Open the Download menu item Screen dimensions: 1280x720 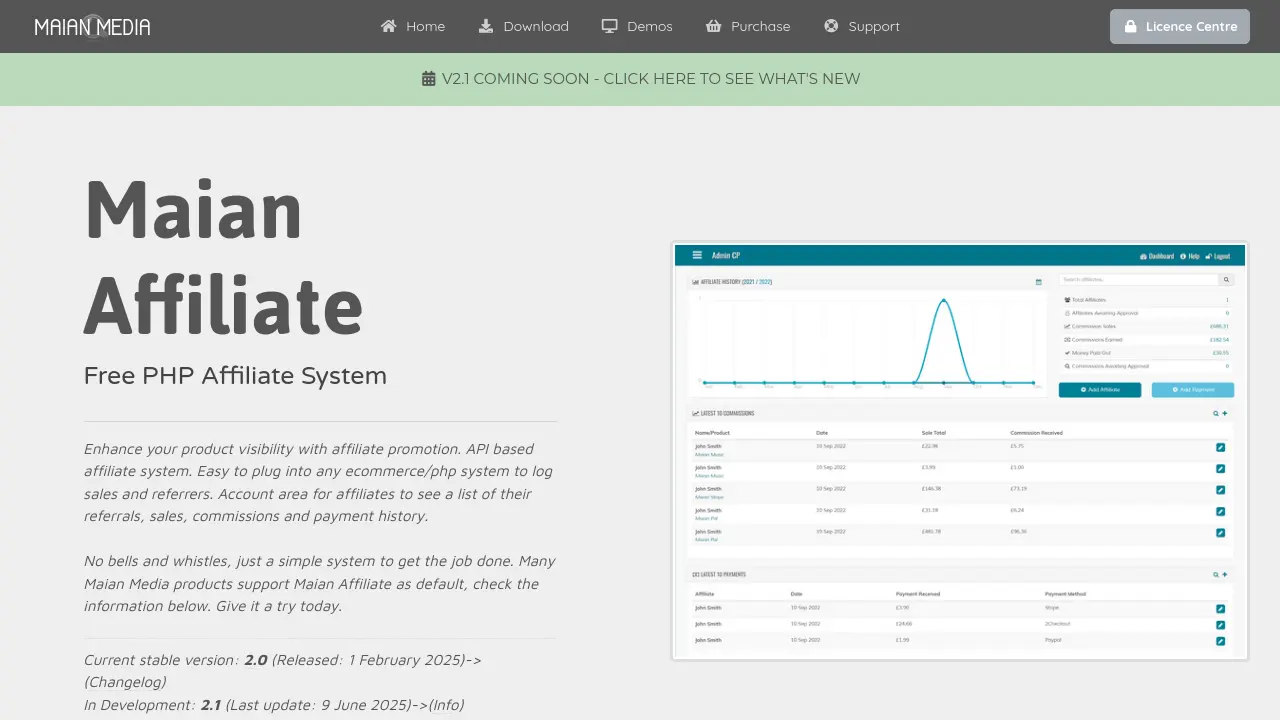click(x=523, y=26)
